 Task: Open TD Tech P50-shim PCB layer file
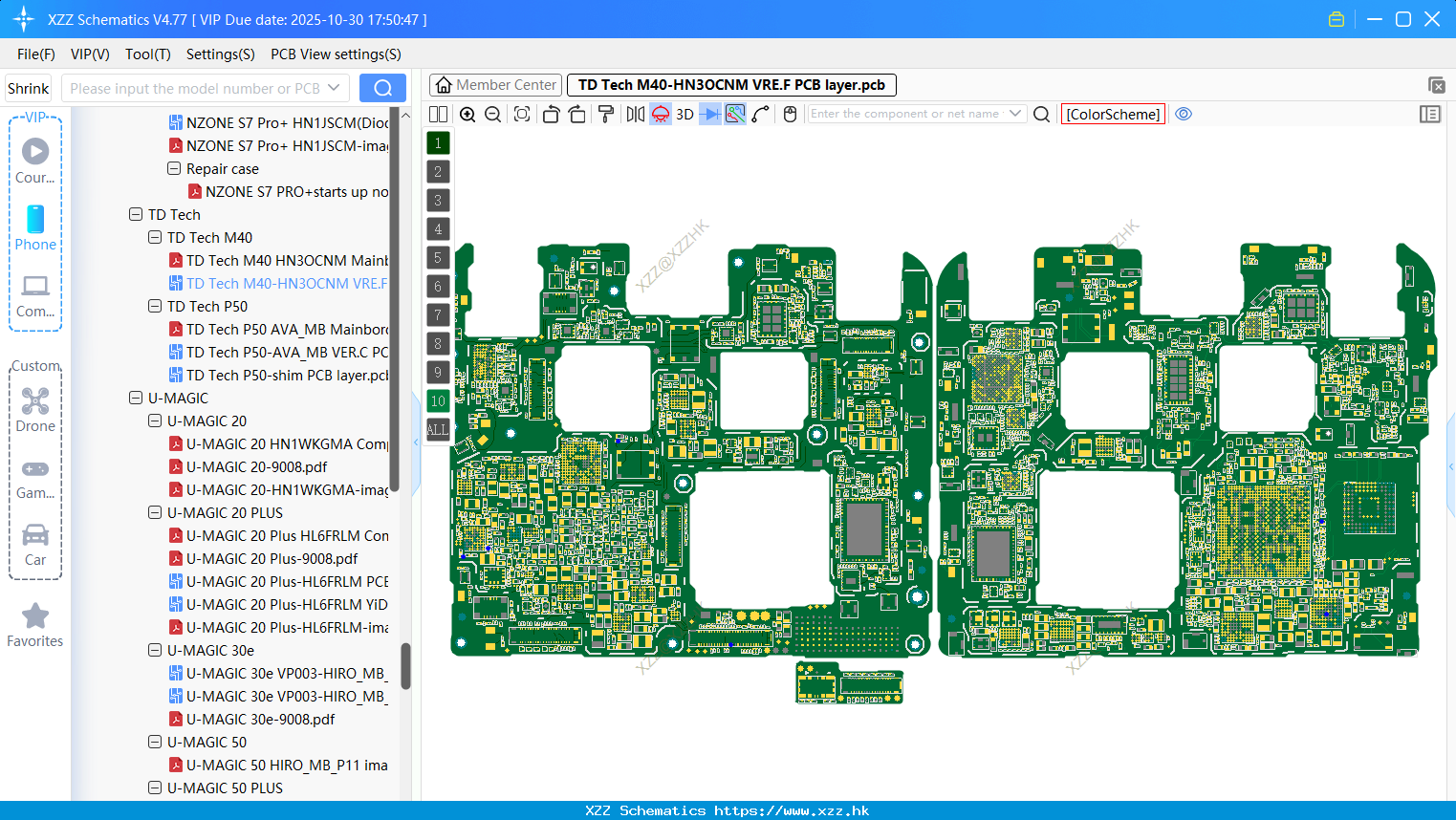point(278,375)
